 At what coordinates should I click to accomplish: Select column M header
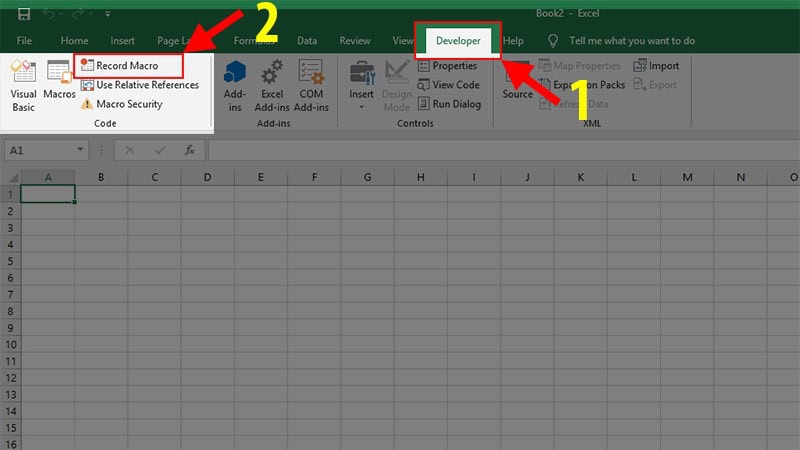click(687, 177)
